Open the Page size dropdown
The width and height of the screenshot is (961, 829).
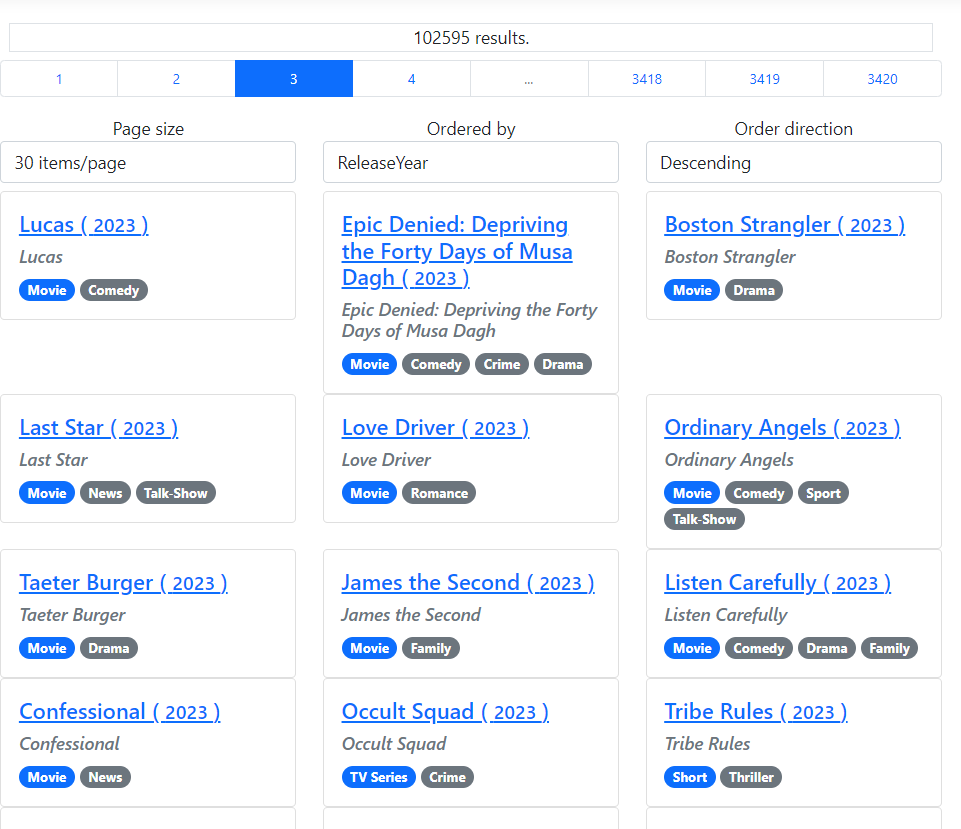[x=148, y=162]
